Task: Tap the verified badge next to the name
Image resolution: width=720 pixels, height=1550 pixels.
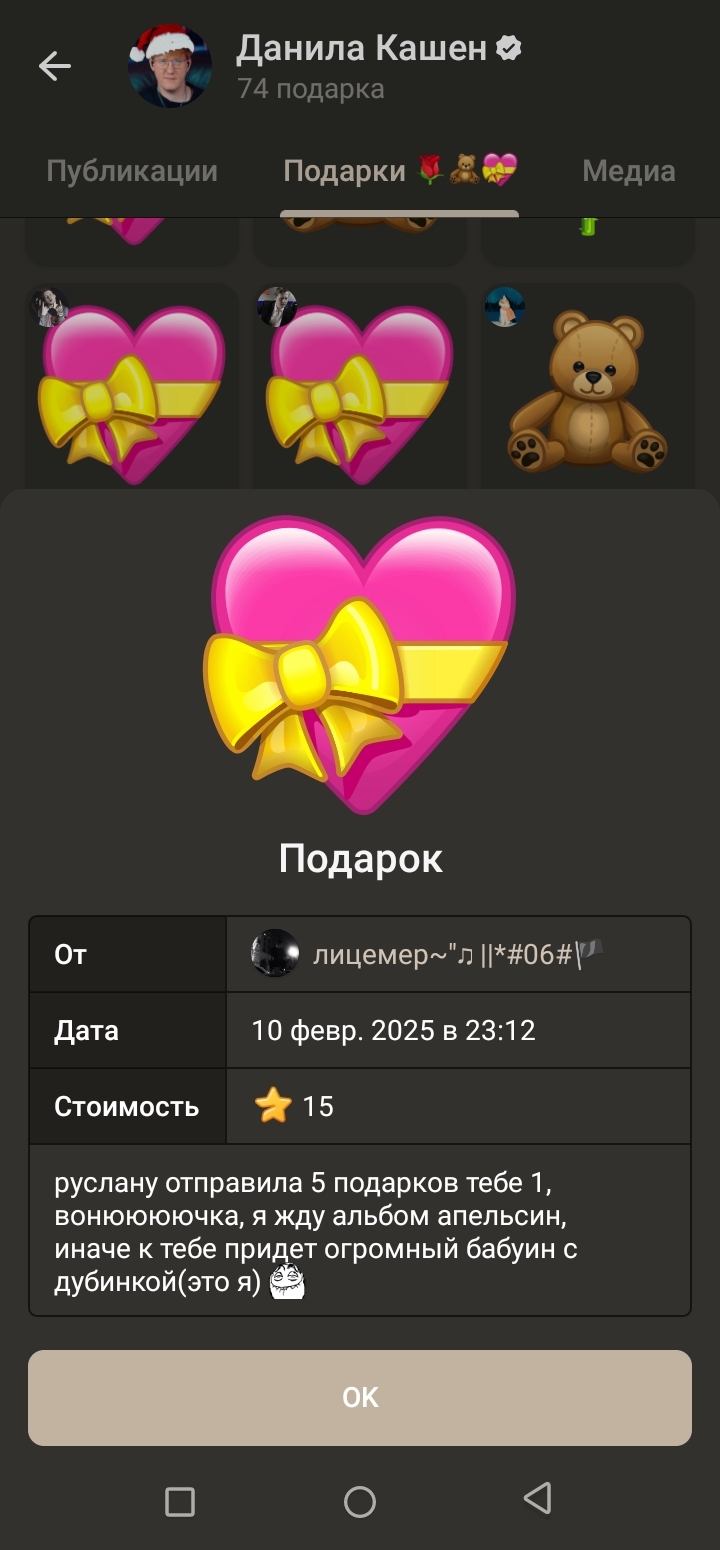Action: 509,48
